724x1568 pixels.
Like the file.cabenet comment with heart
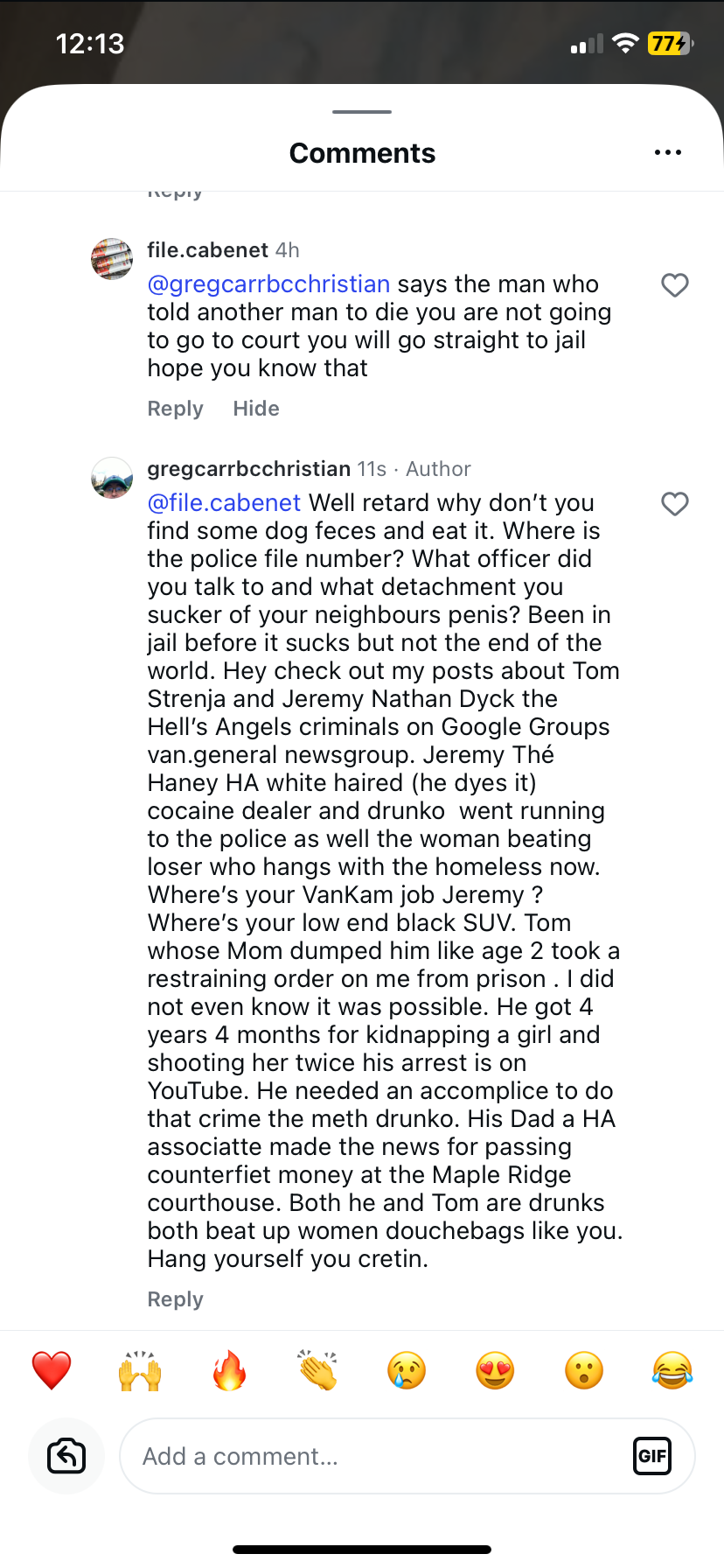pos(674,285)
